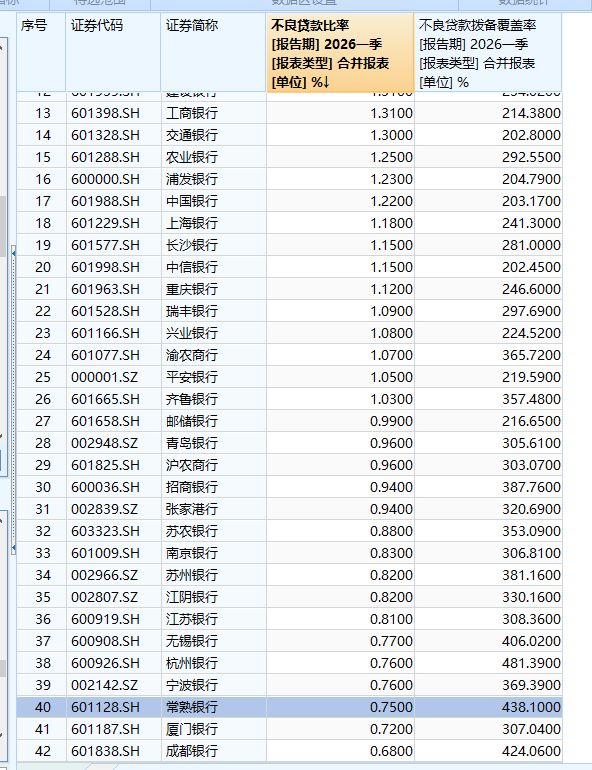The width and height of the screenshot is (592, 770).
Task: Select highlighted 常熟银行 name cell
Action: click(214, 707)
